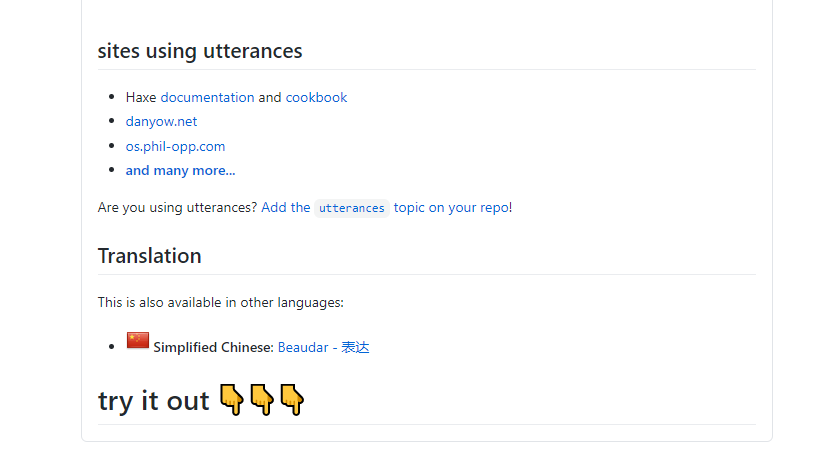This screenshot has height=470, width=839.
Task: Click the Chinese flag icon
Action: click(x=138, y=340)
